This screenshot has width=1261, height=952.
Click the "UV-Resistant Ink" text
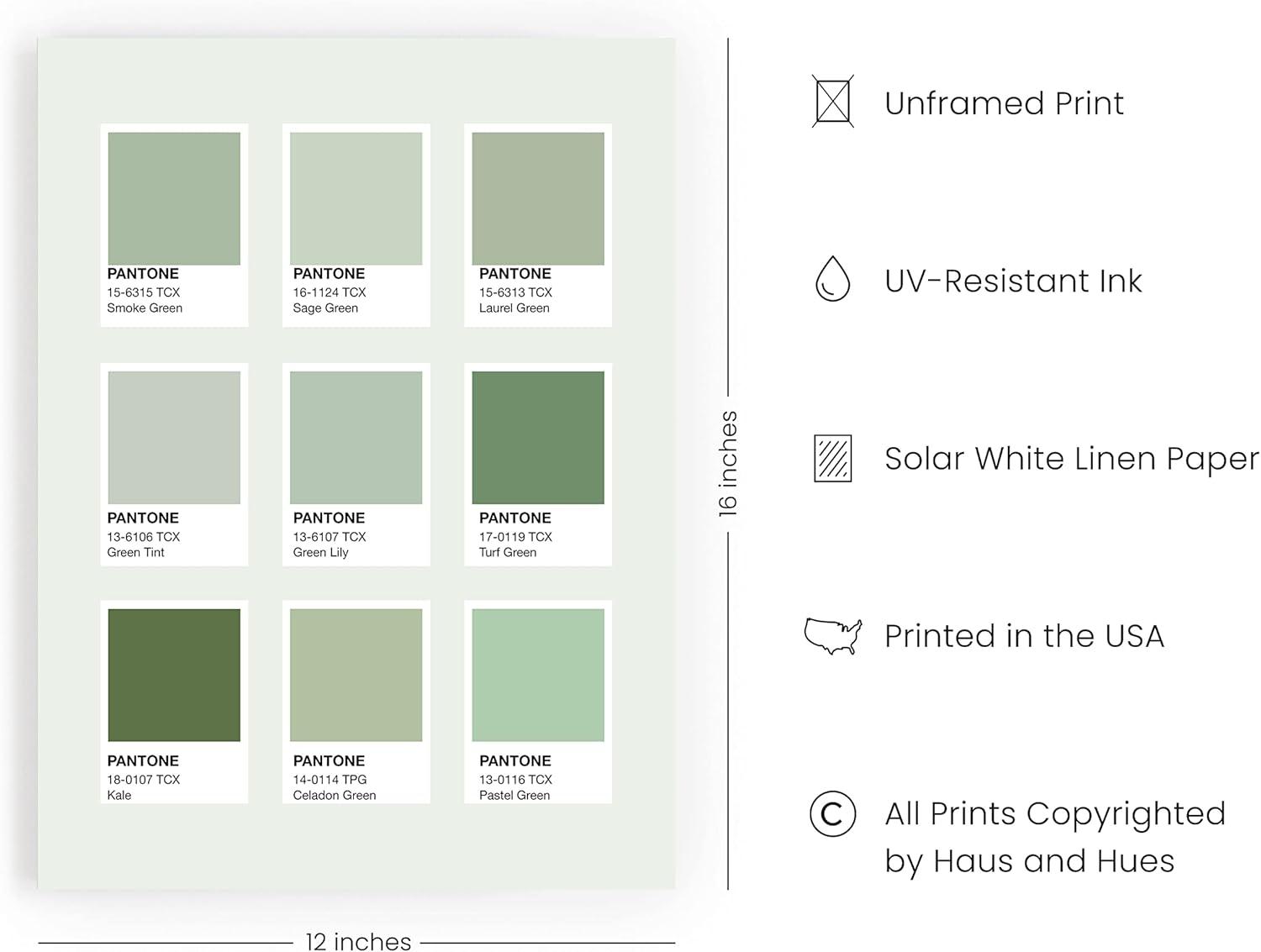[x=1013, y=281]
